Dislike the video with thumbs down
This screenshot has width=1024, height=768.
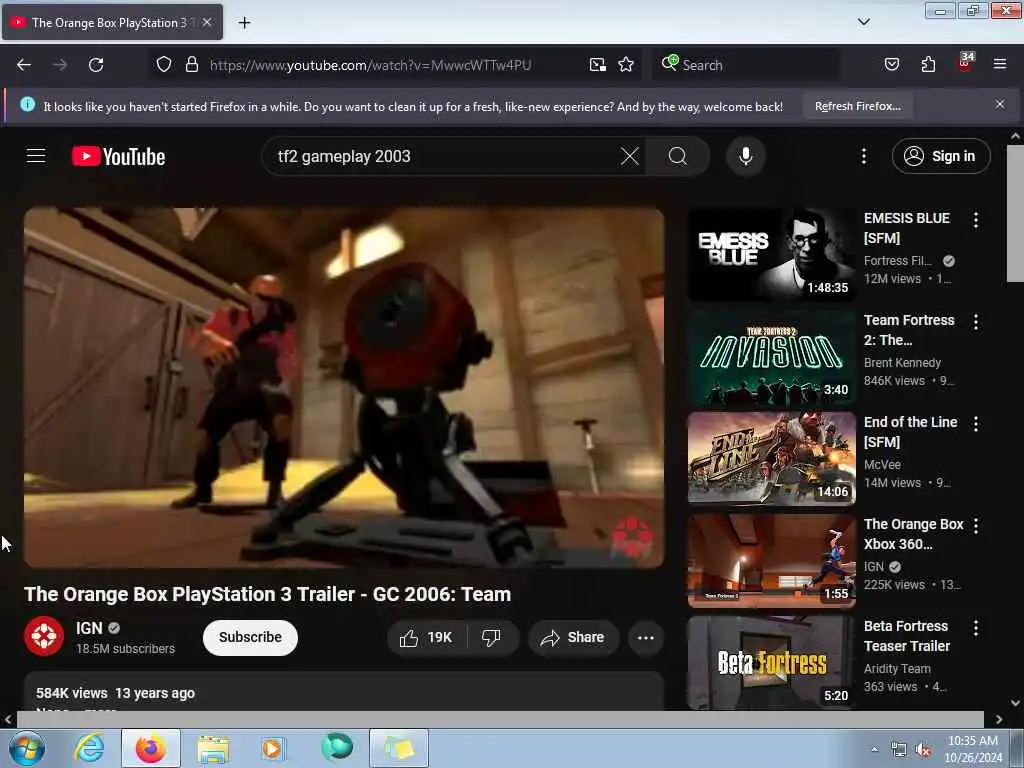(x=491, y=637)
